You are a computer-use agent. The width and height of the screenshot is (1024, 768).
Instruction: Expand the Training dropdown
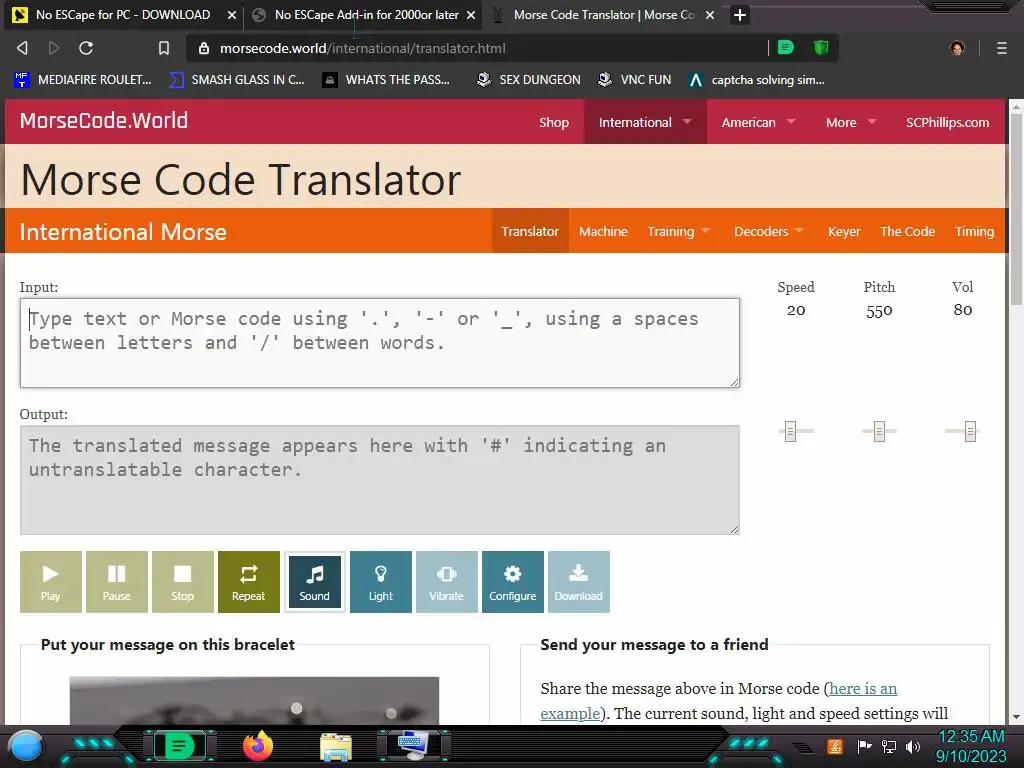679,231
